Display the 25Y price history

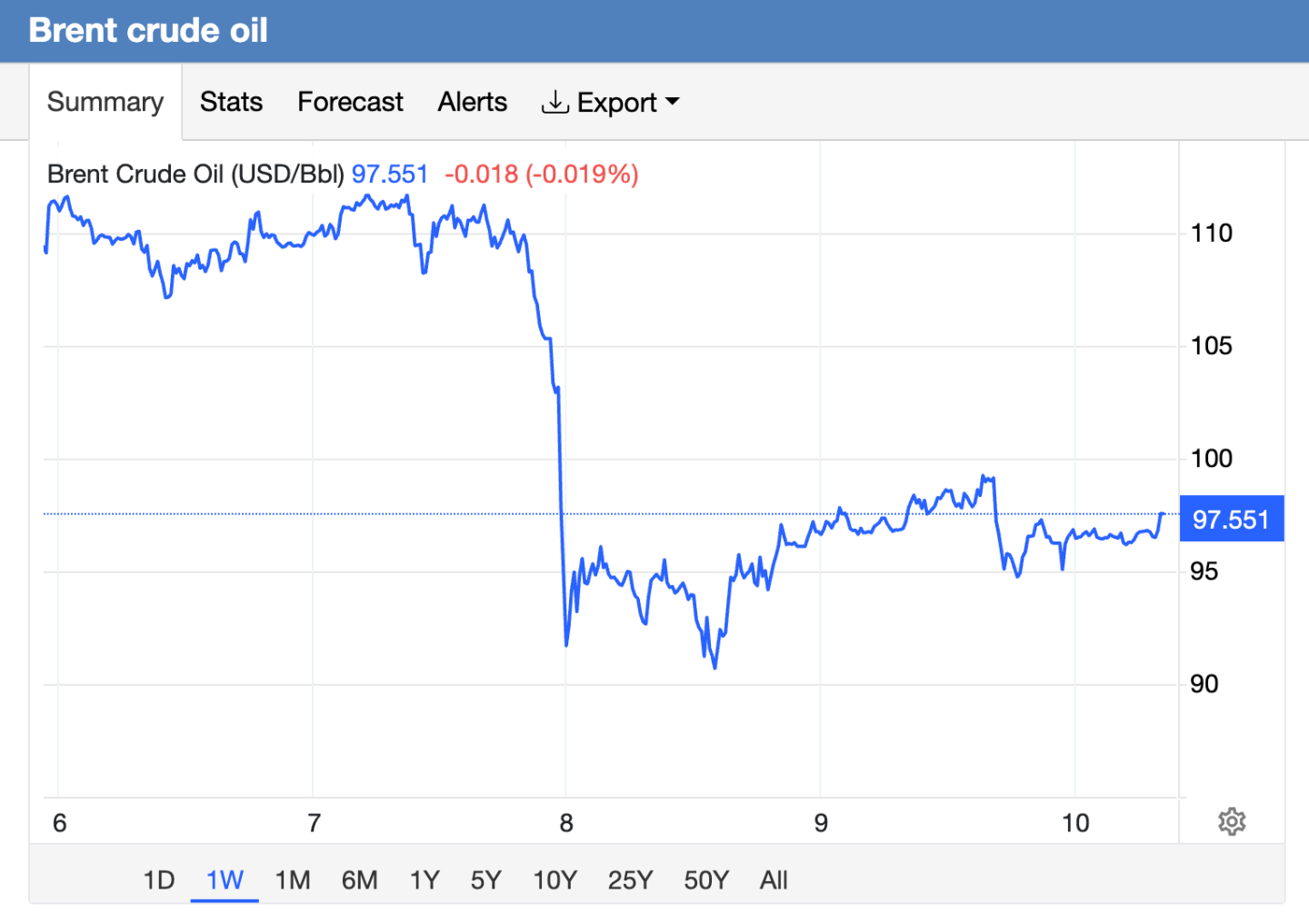click(630, 879)
